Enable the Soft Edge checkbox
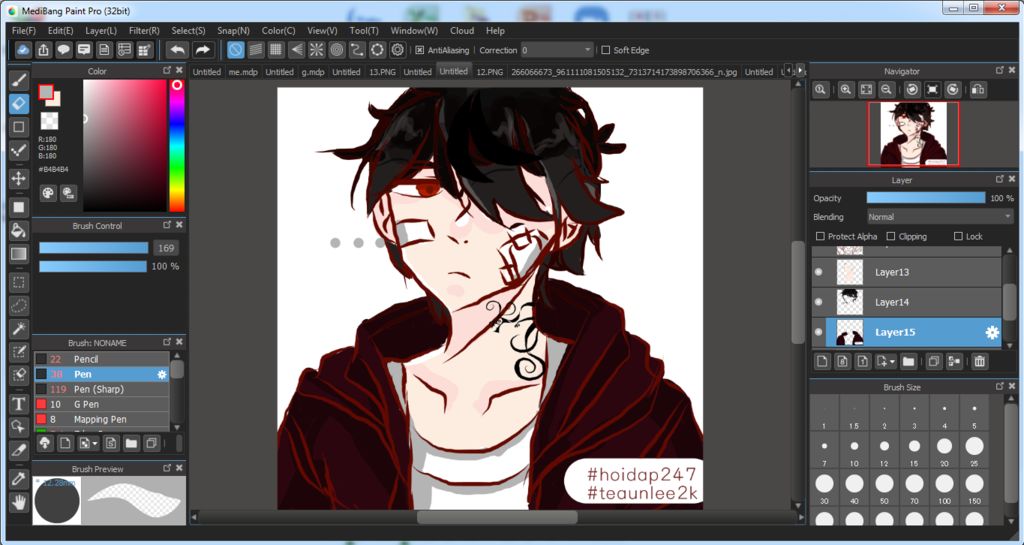The height and width of the screenshot is (545, 1024). click(x=605, y=50)
